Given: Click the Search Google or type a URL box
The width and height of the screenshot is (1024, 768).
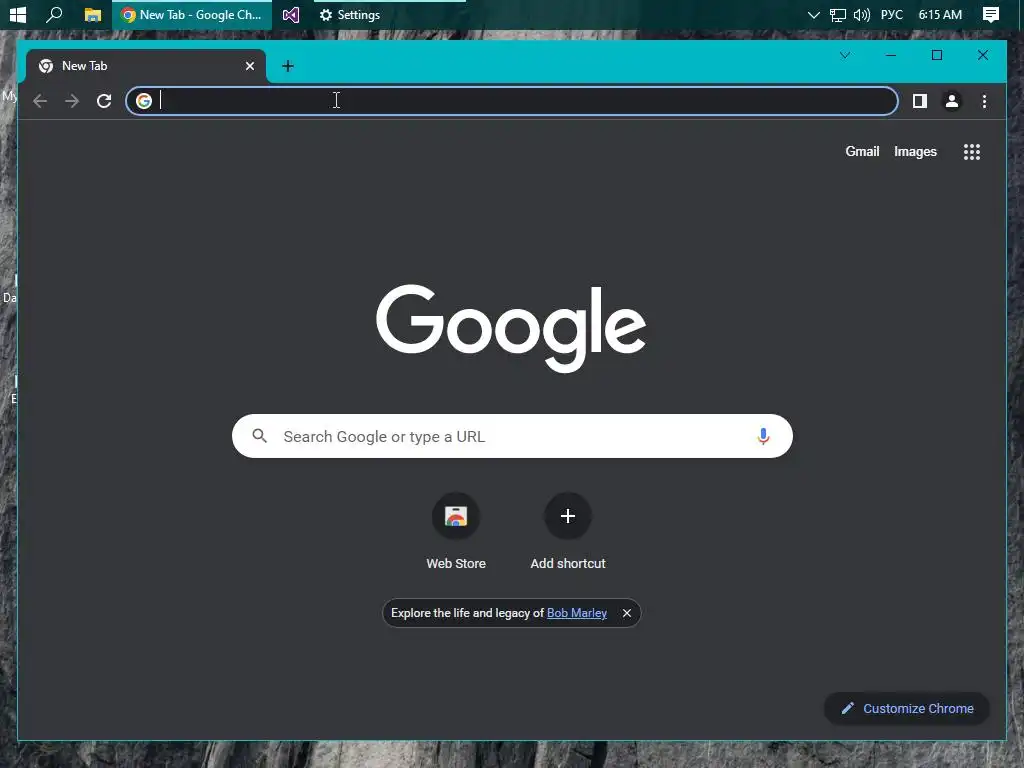Looking at the screenshot, I should [512, 436].
